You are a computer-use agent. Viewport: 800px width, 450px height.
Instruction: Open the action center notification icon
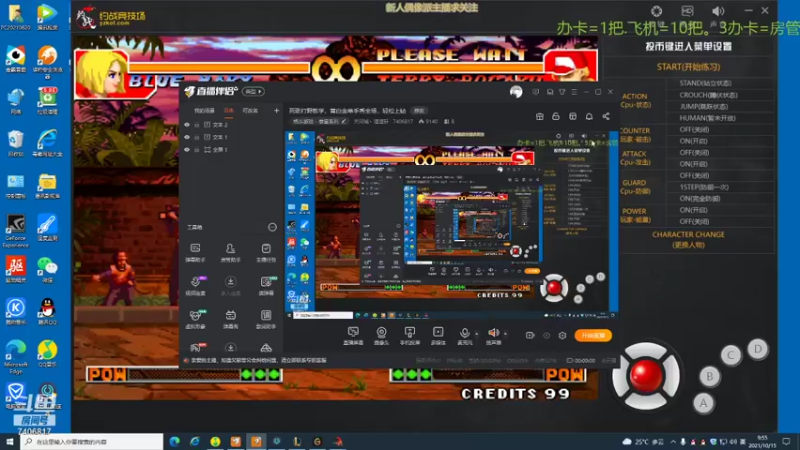[786, 441]
